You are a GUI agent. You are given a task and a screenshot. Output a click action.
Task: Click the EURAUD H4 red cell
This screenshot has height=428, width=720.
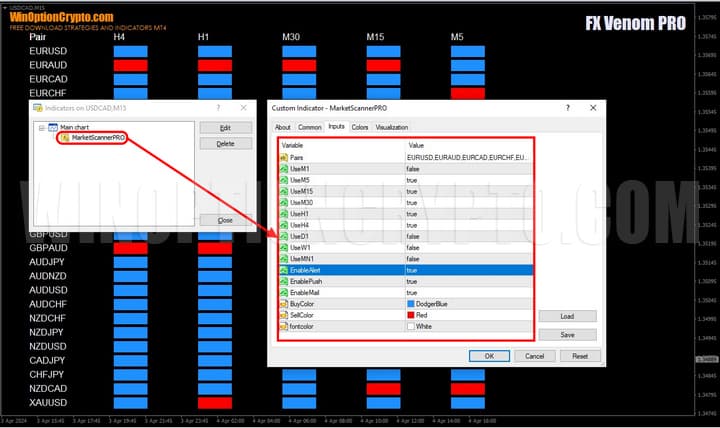130,65
